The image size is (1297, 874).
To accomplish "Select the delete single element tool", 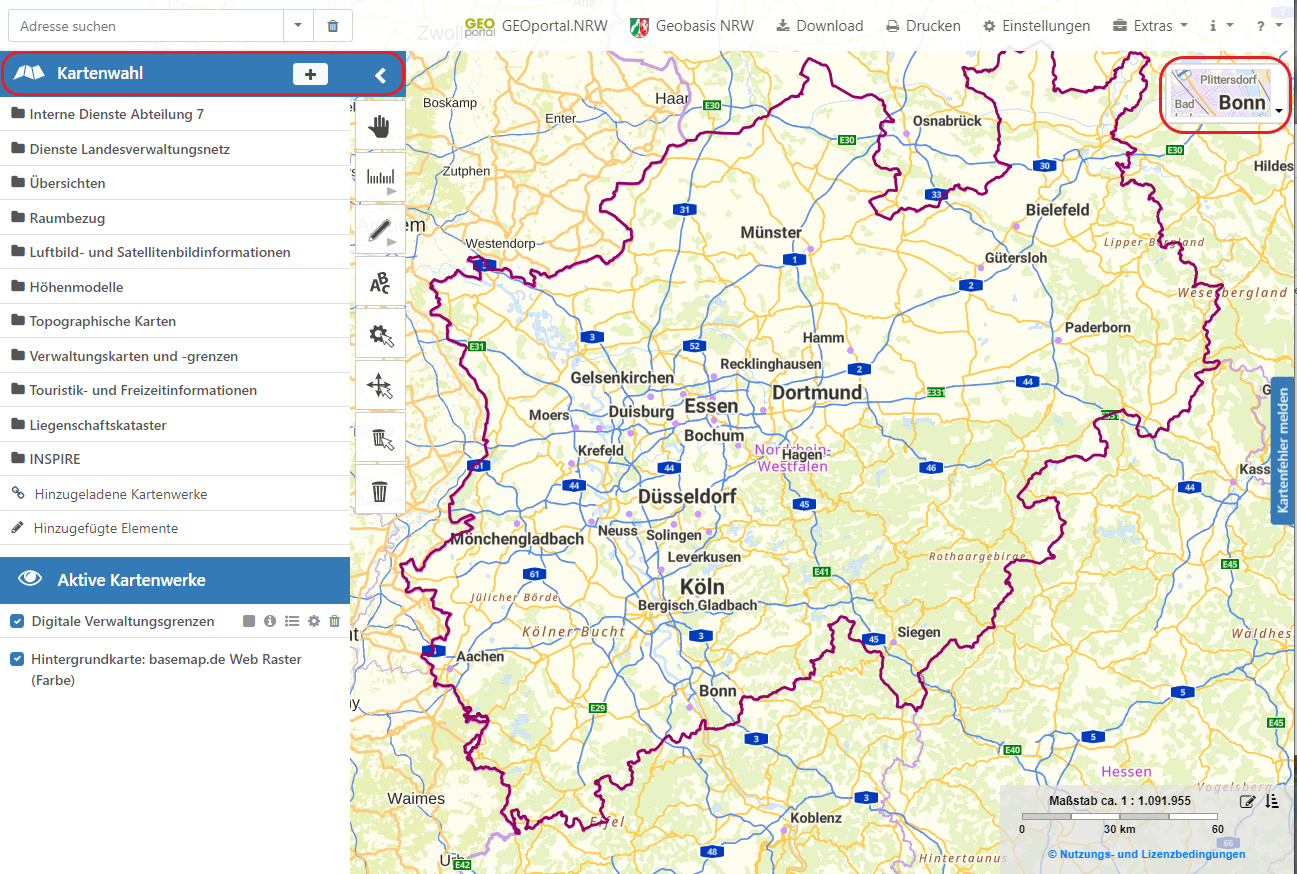I will coord(380,439).
